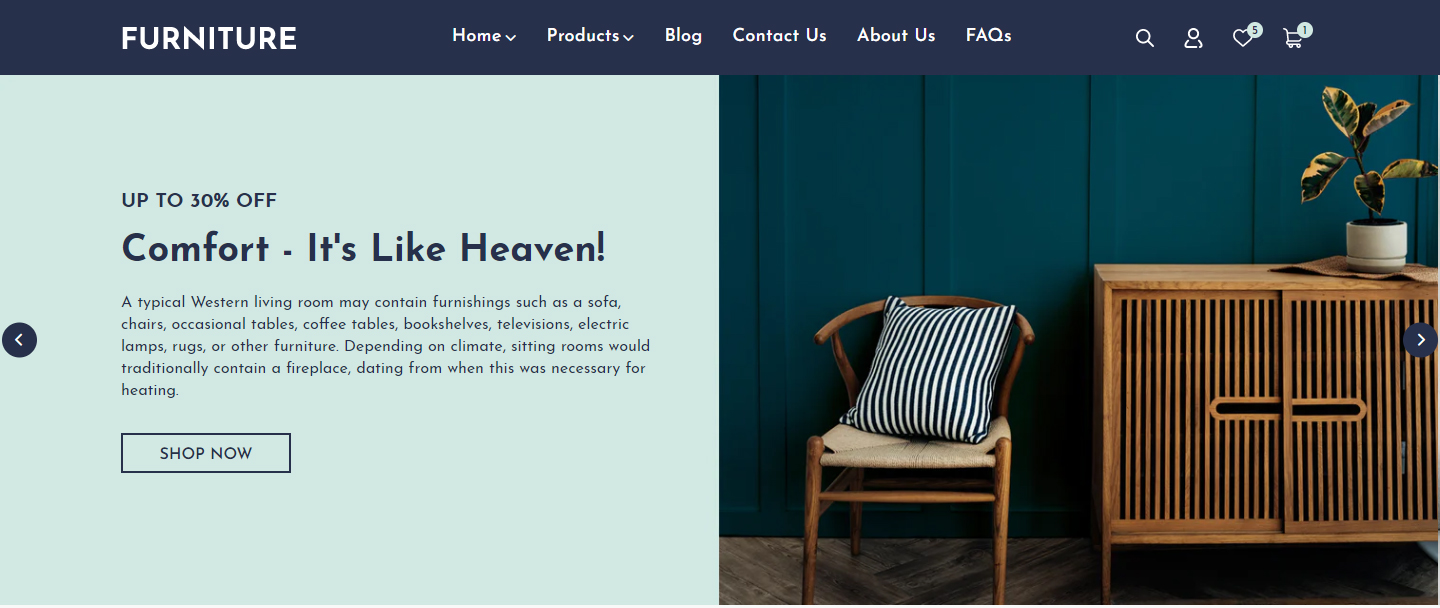Go to the Blog page
The image size is (1440, 608).
[683, 36]
